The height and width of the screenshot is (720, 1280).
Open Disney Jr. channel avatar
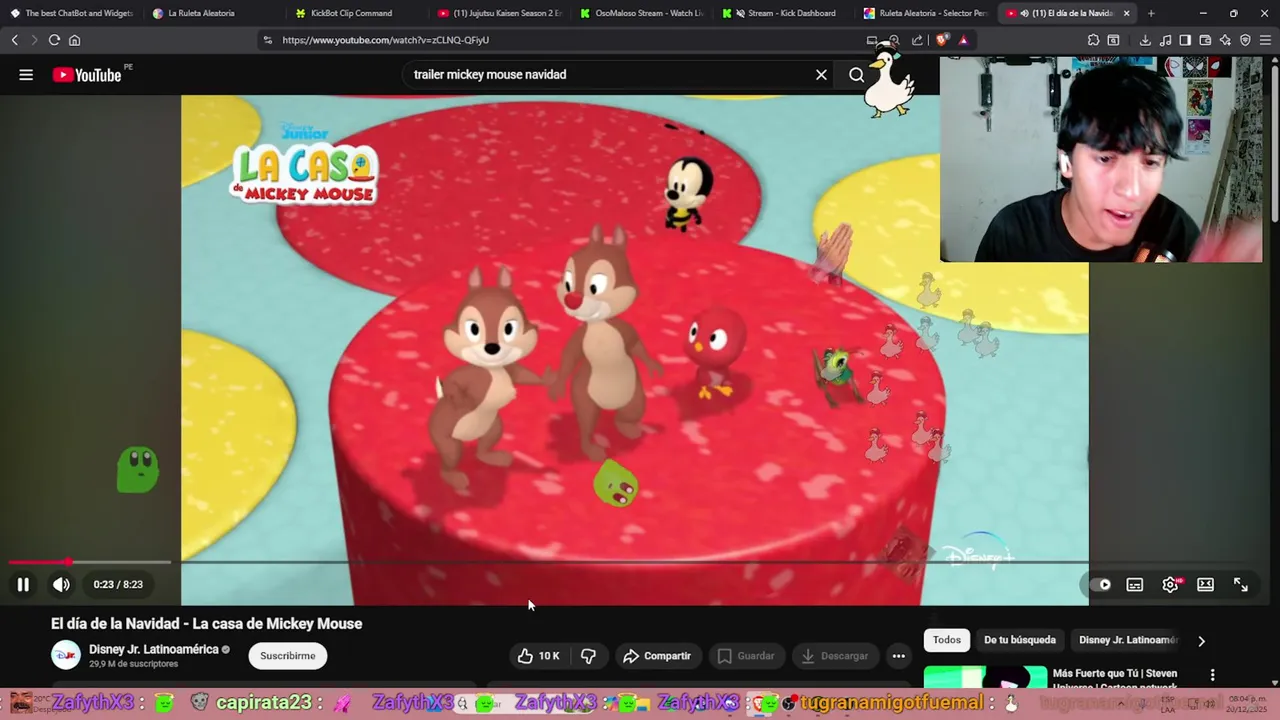click(x=66, y=655)
